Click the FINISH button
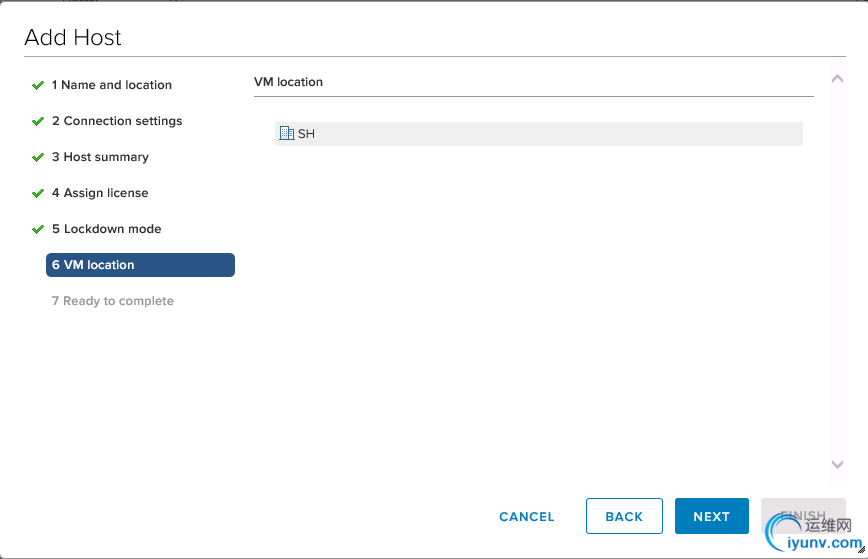 [x=803, y=515]
